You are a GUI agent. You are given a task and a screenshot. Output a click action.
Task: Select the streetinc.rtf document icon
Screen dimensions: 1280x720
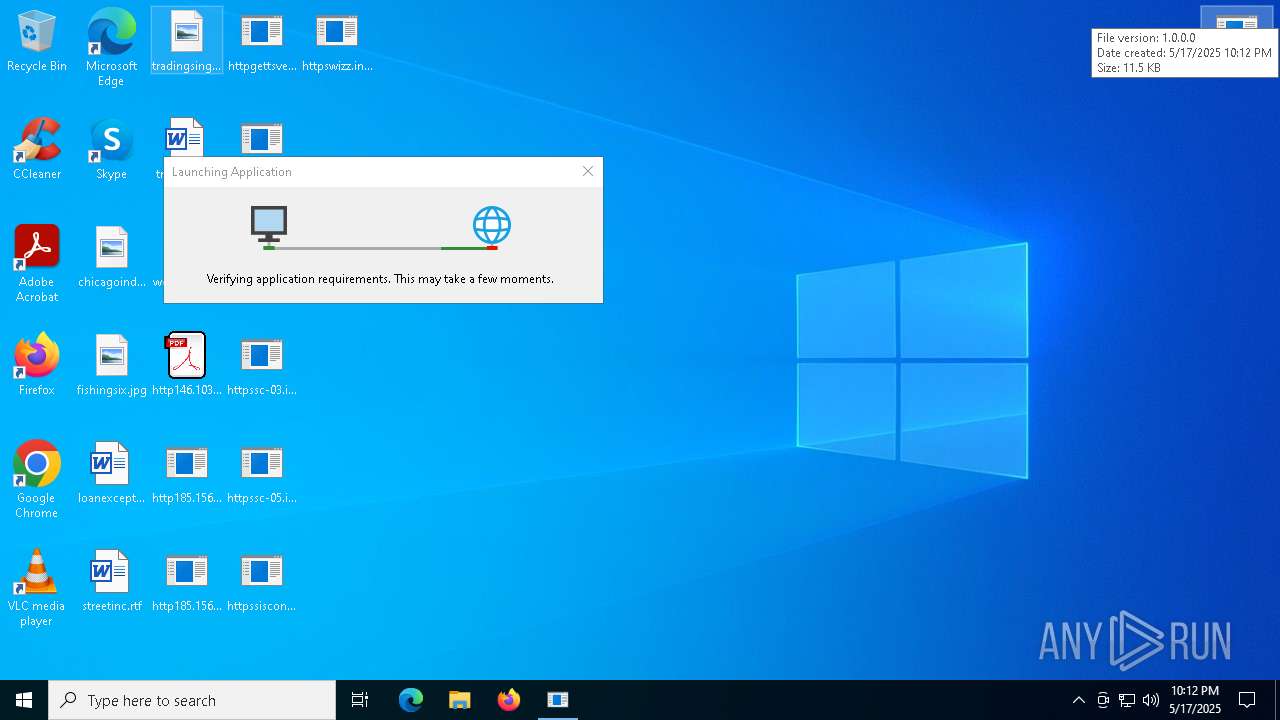coord(112,581)
